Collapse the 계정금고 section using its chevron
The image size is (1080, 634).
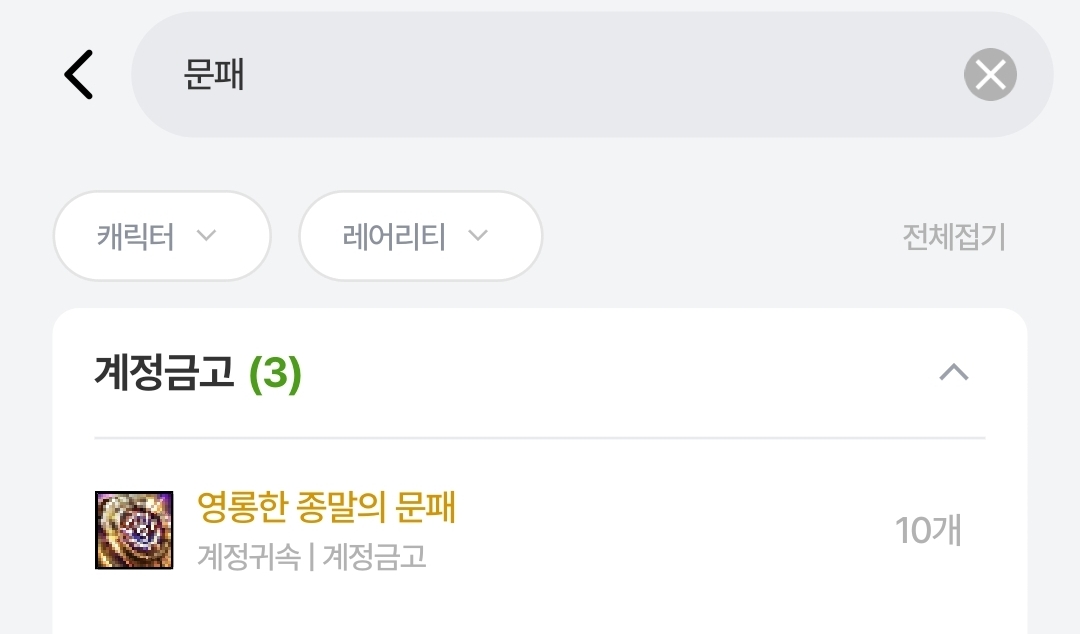click(x=954, y=373)
